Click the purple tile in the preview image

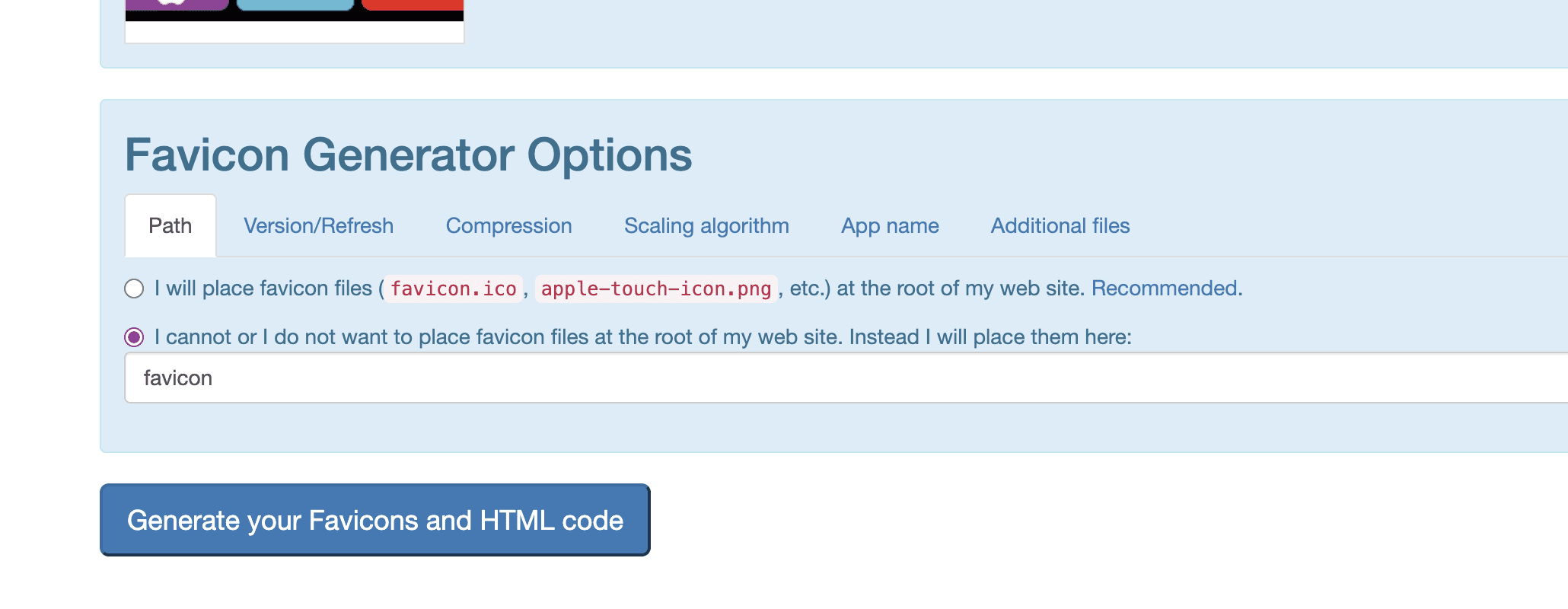click(x=177, y=4)
